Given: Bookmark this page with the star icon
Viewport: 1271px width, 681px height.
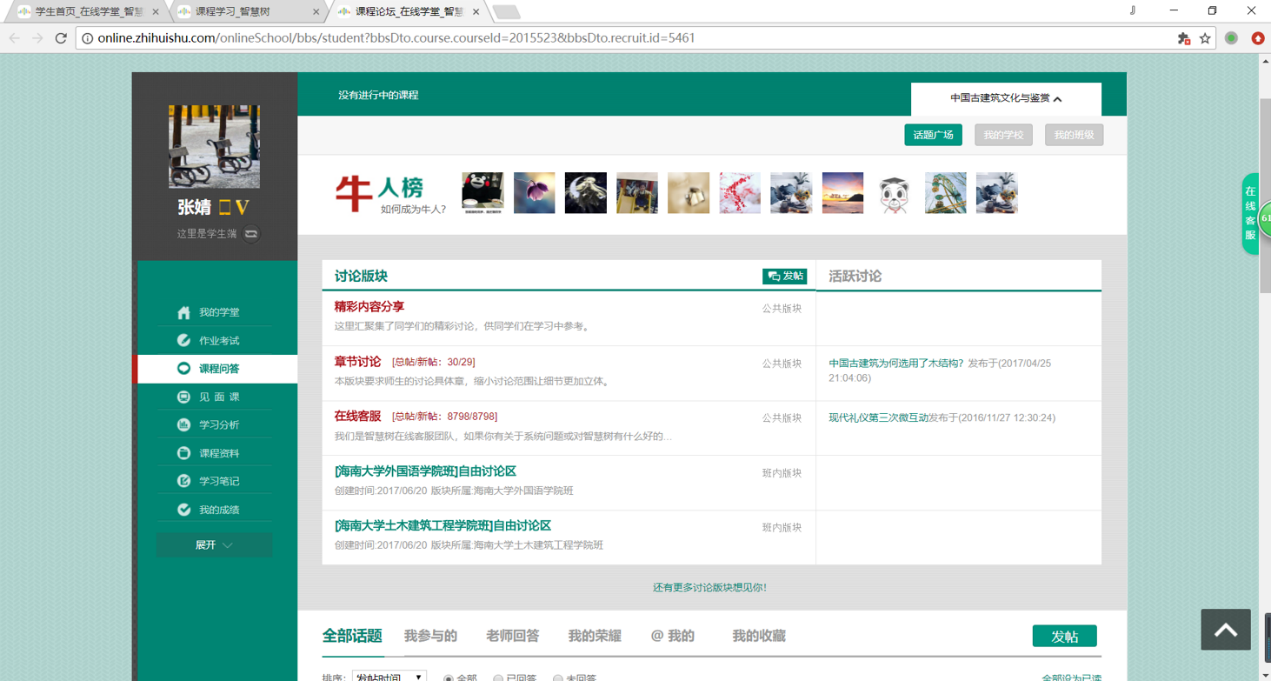Looking at the screenshot, I should click(1205, 38).
